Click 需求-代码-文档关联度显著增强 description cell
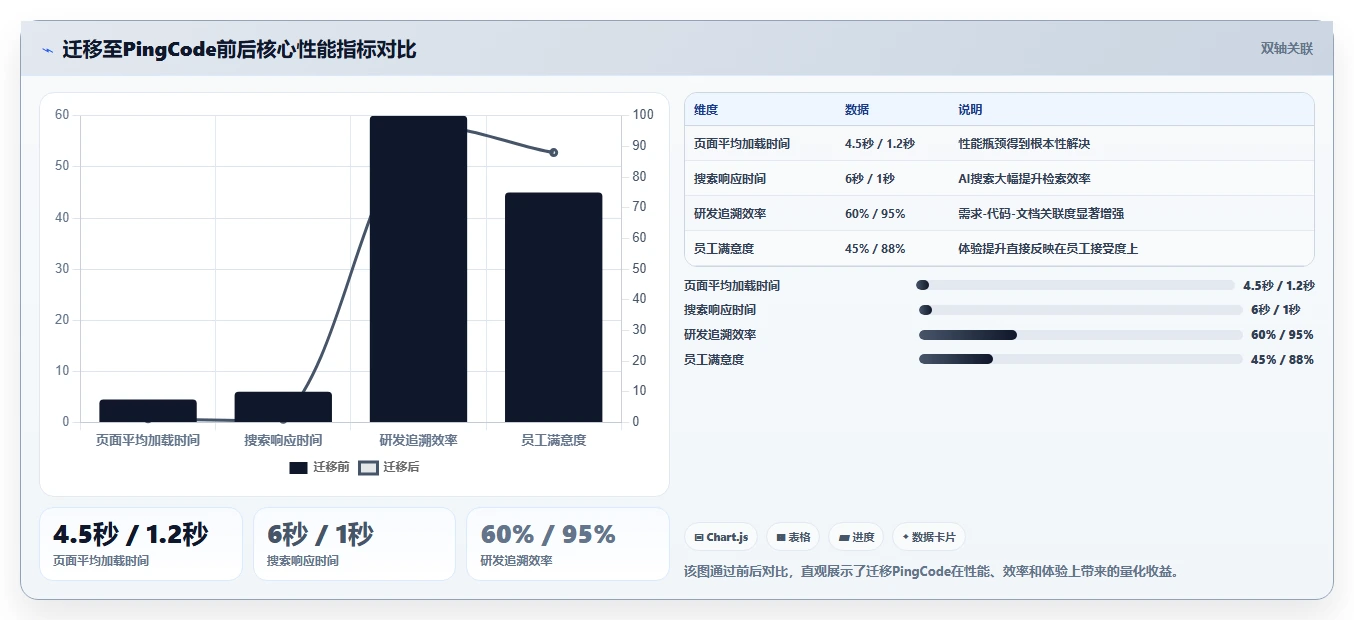The height and width of the screenshot is (620, 1354). (x=1041, y=214)
